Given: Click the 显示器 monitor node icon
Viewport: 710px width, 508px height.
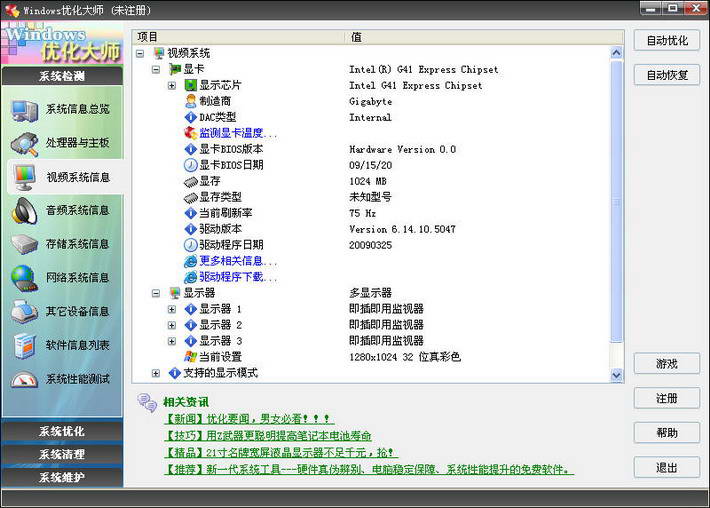Looking at the screenshot, I should click(175, 293).
